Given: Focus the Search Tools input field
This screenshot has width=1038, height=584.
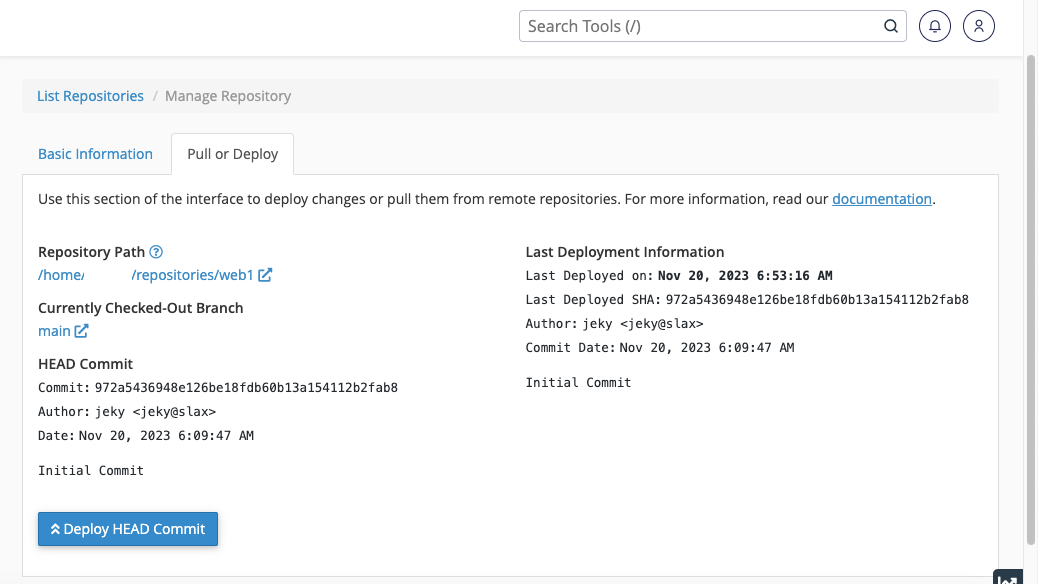Looking at the screenshot, I should coord(700,27).
